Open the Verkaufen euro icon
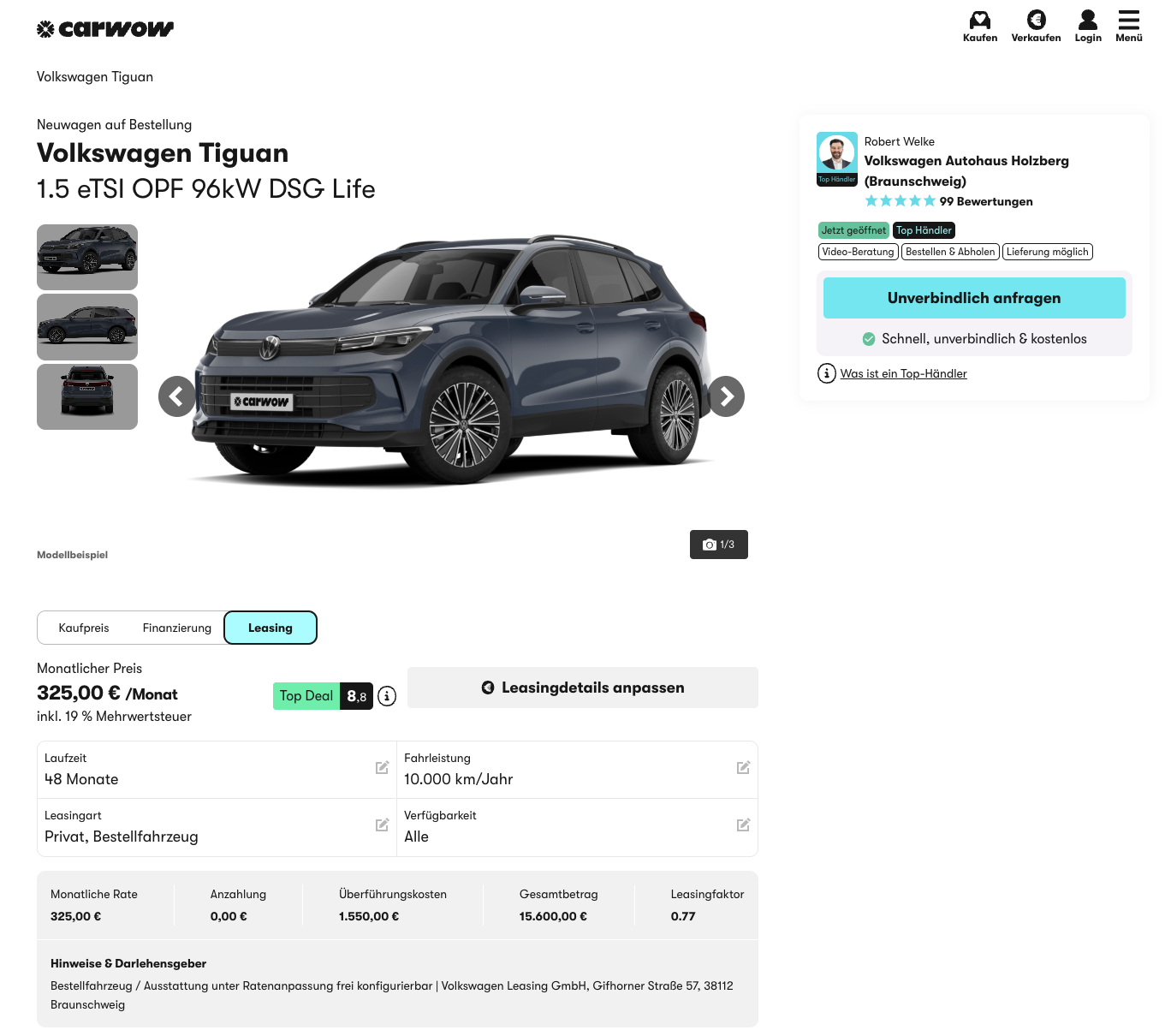 pyautogui.click(x=1036, y=21)
